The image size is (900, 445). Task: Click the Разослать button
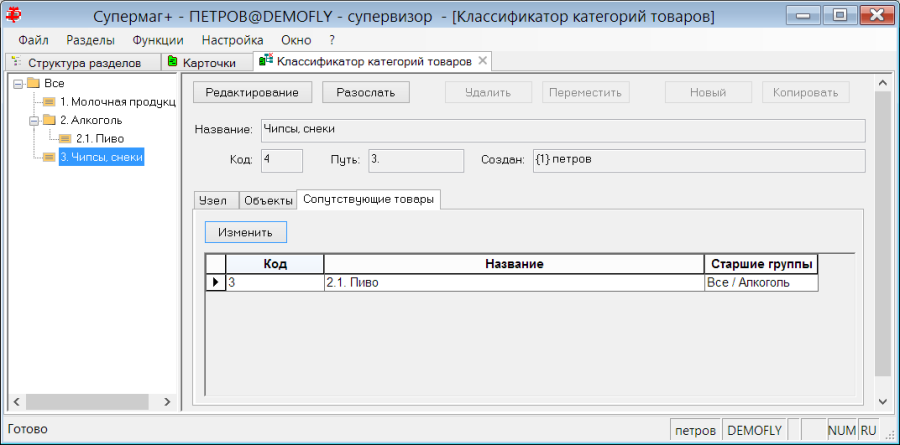[366, 92]
